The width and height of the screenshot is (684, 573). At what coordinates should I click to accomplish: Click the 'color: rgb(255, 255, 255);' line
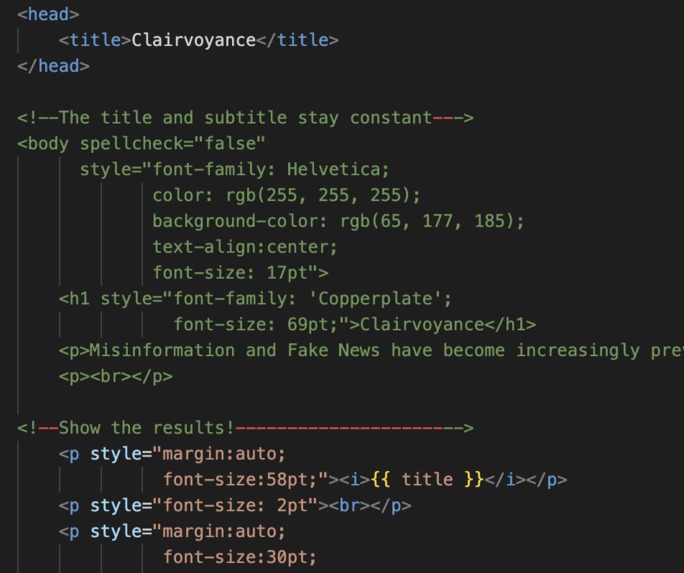click(x=286, y=195)
